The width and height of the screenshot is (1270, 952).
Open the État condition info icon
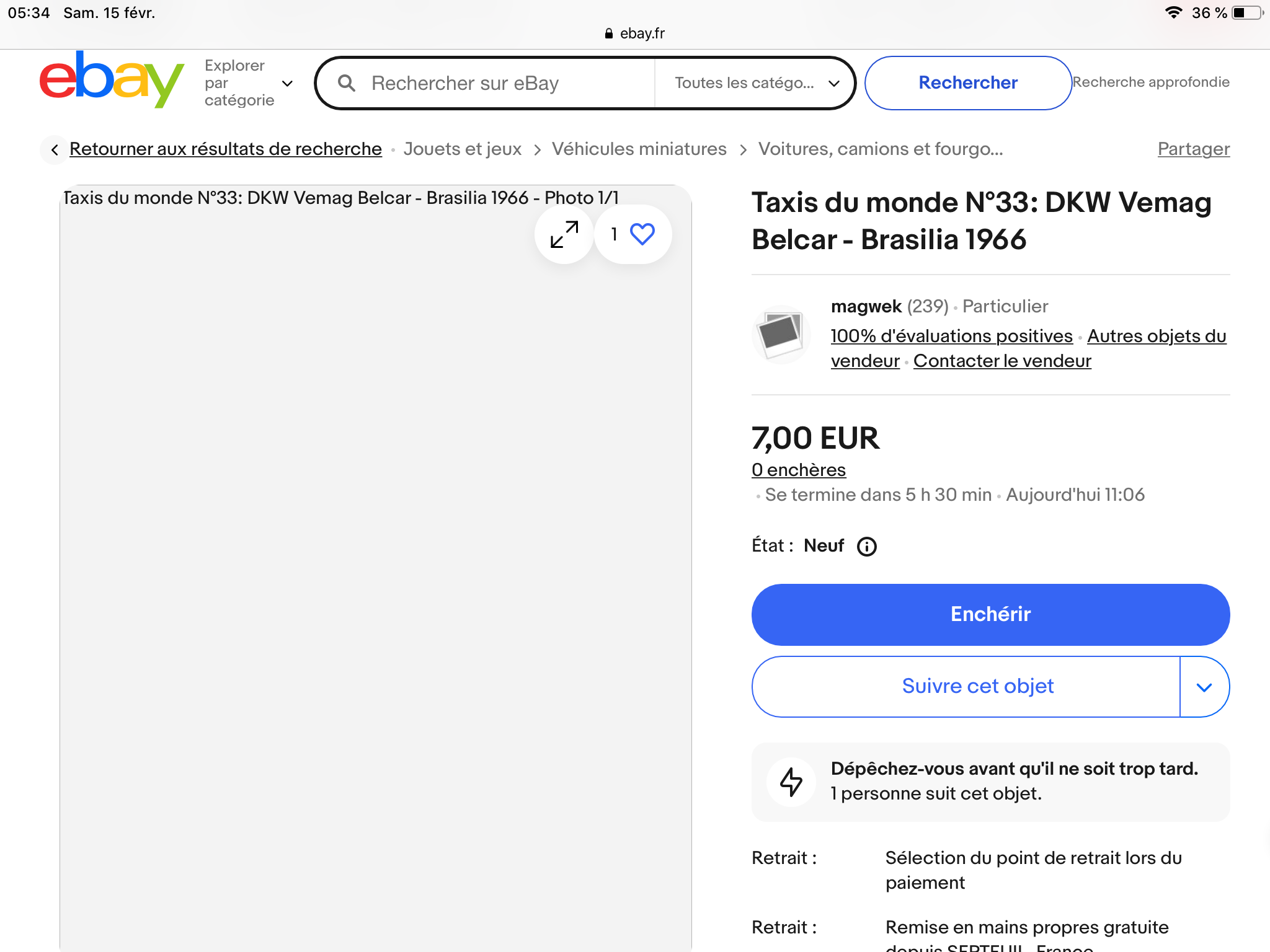(866, 547)
